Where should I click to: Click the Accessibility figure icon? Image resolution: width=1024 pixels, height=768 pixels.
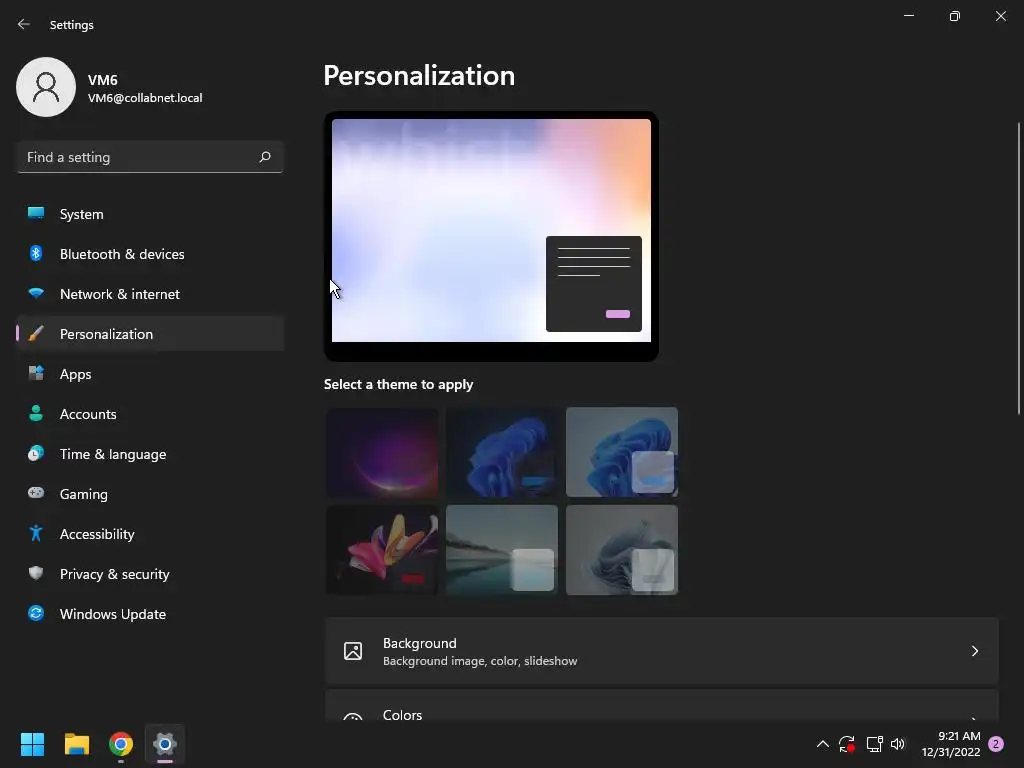(x=36, y=534)
